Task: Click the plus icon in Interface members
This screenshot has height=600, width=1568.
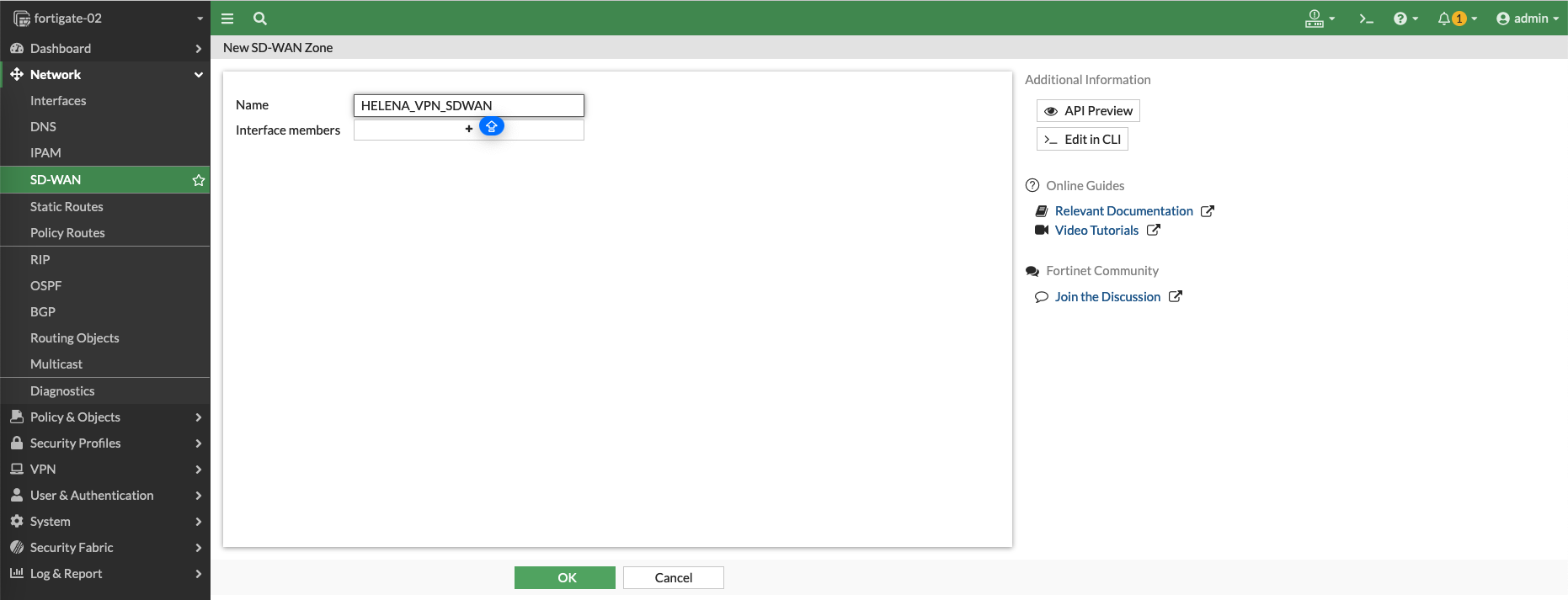Action: [469, 130]
